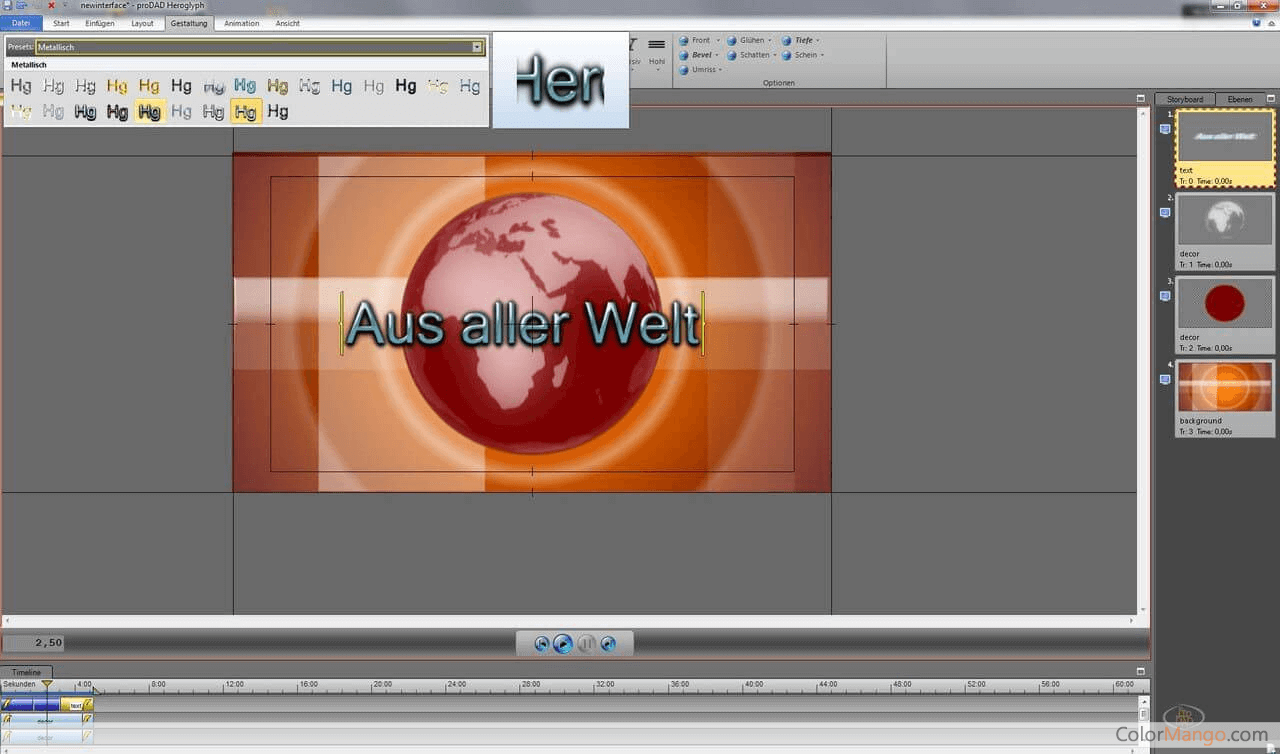
Task: Pick the last plain Hg preset in second row
Action: [x=278, y=112]
